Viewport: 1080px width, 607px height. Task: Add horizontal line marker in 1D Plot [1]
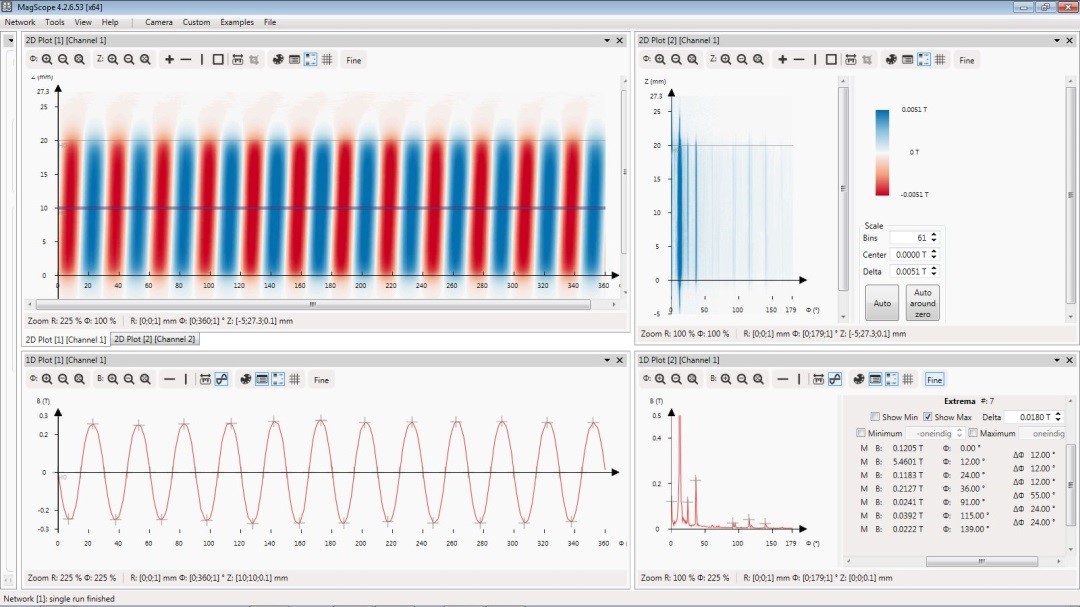(x=169, y=379)
